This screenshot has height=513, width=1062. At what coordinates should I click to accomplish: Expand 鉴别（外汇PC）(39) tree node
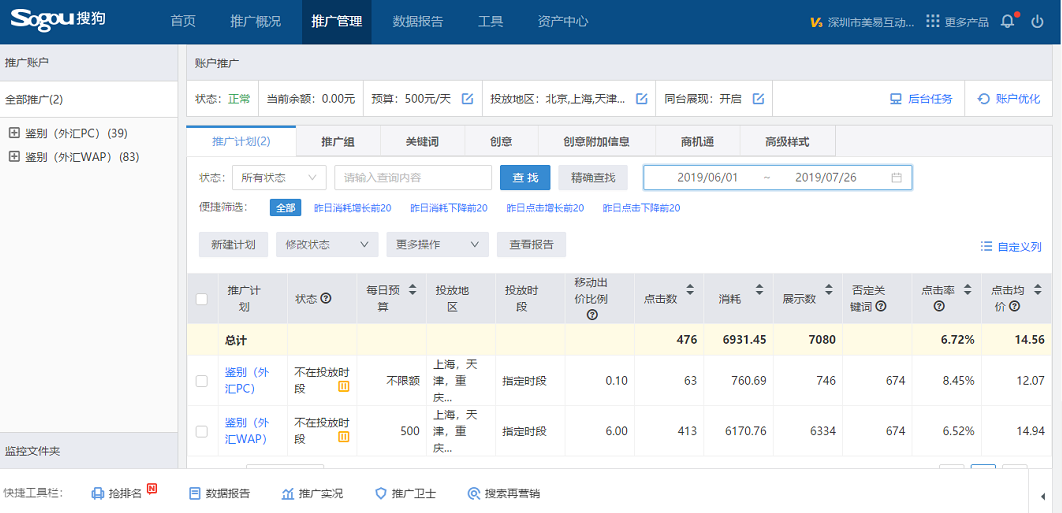[x=14, y=133]
